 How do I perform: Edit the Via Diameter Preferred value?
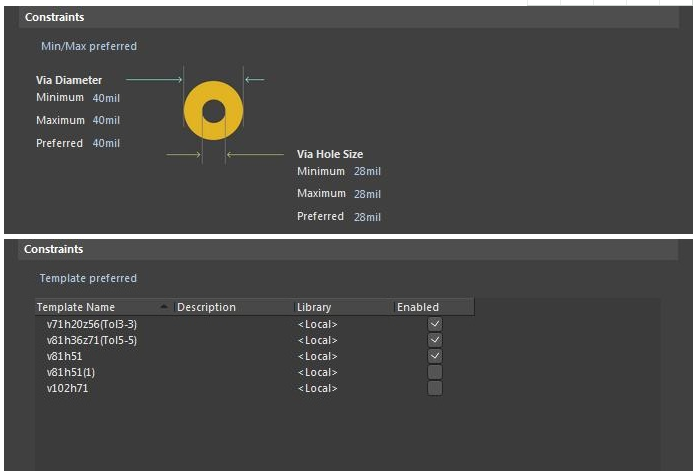(x=106, y=143)
